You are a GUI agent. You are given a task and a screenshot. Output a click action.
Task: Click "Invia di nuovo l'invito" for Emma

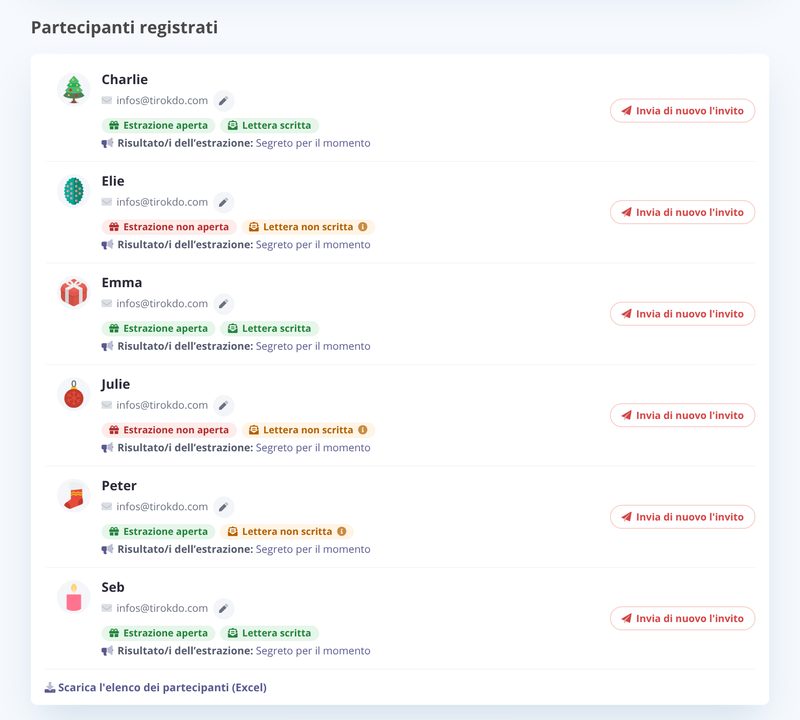[682, 314]
